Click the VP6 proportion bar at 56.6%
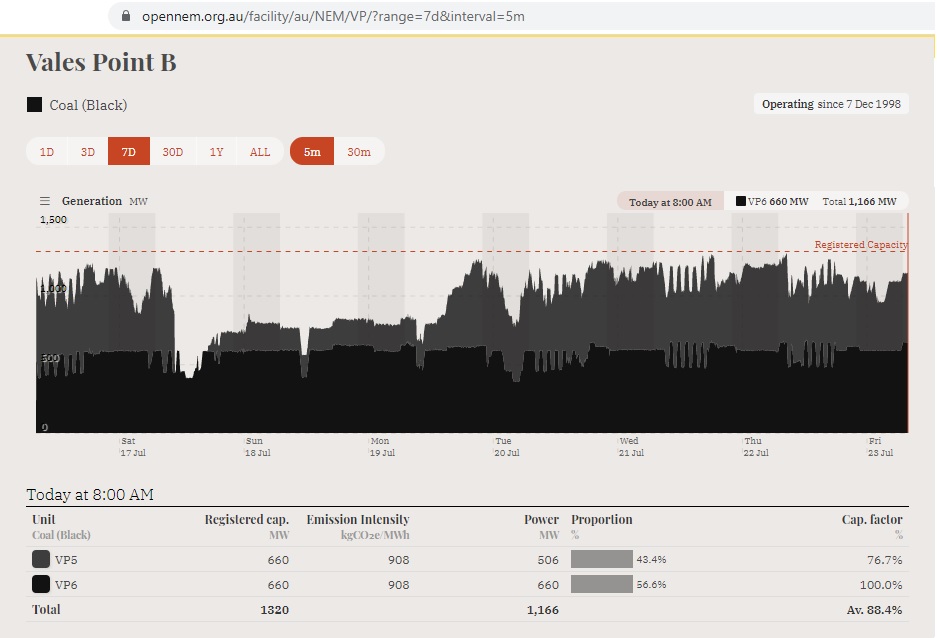 pyautogui.click(x=602, y=584)
